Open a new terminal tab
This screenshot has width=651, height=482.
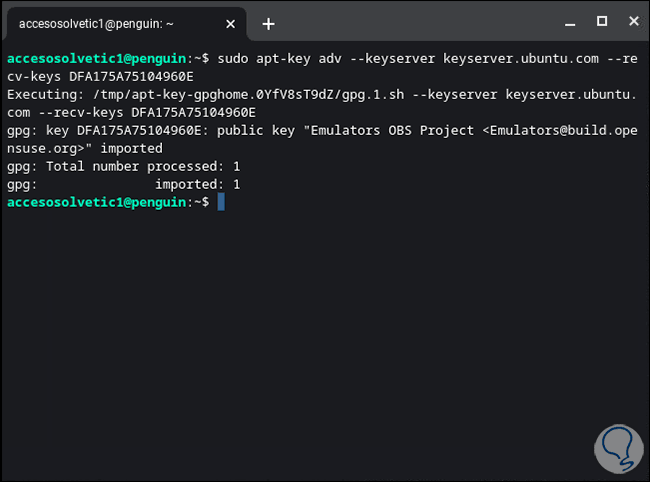(268, 23)
